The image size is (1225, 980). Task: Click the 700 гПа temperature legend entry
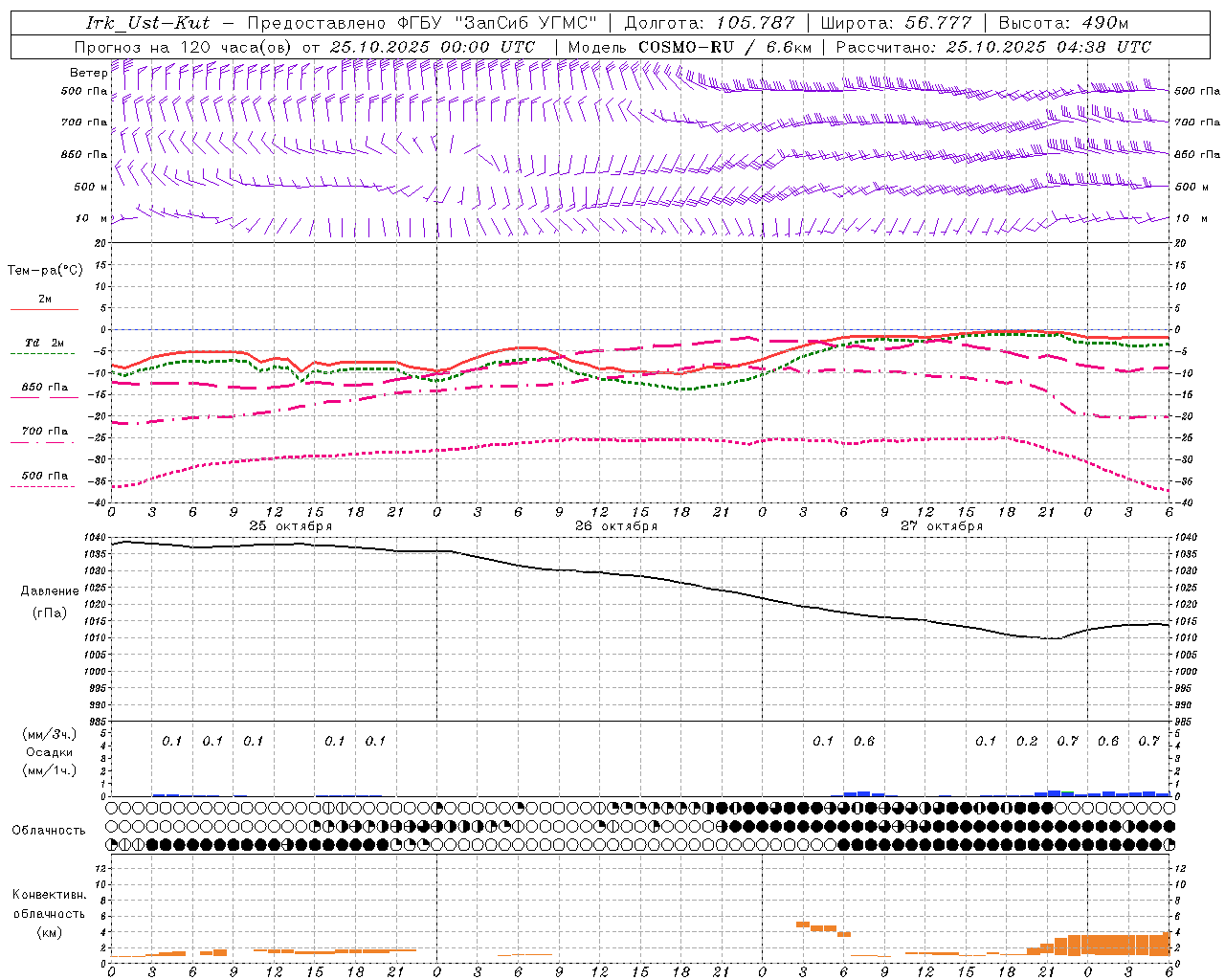[45, 432]
